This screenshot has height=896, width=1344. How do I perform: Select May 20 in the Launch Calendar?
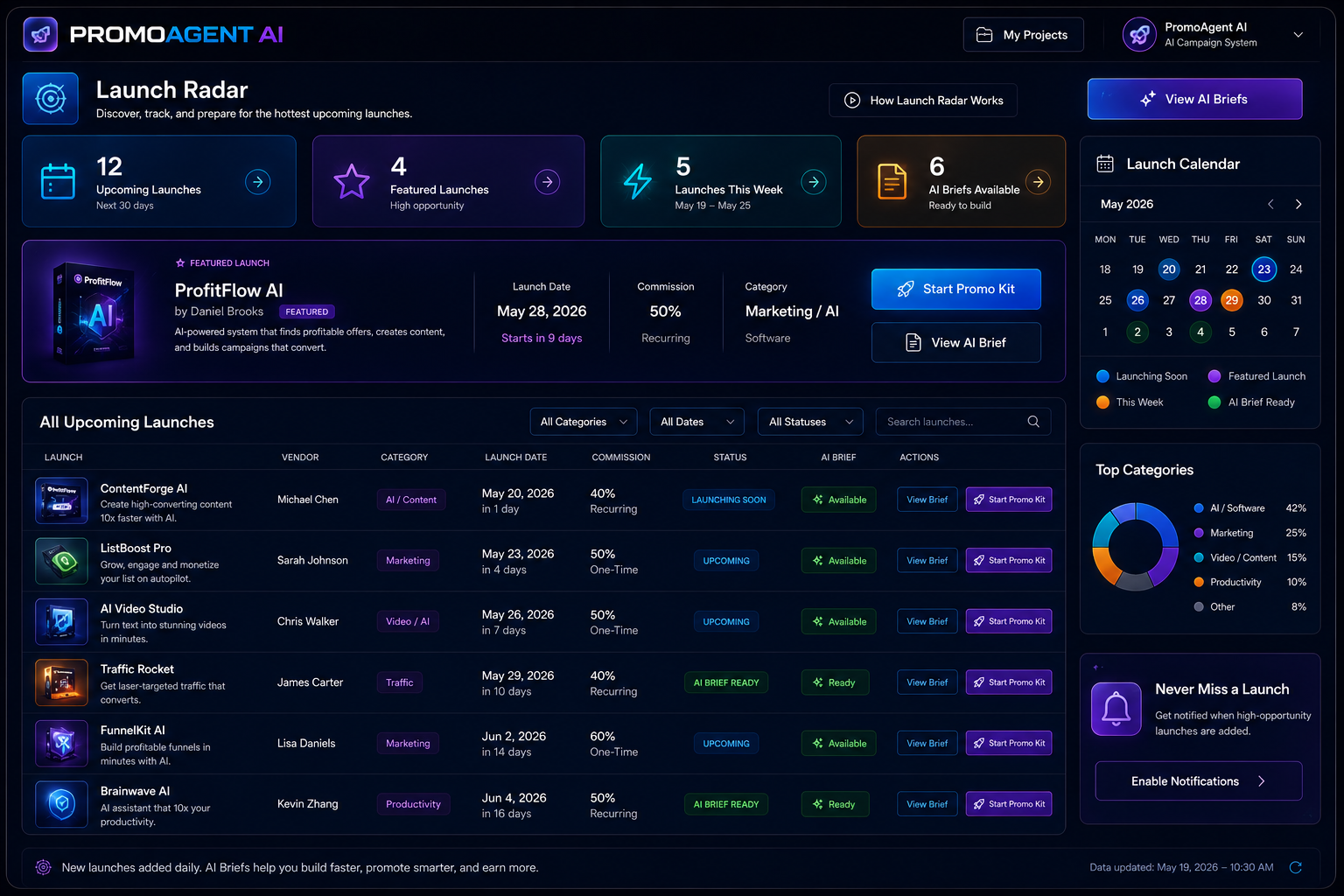point(1169,269)
